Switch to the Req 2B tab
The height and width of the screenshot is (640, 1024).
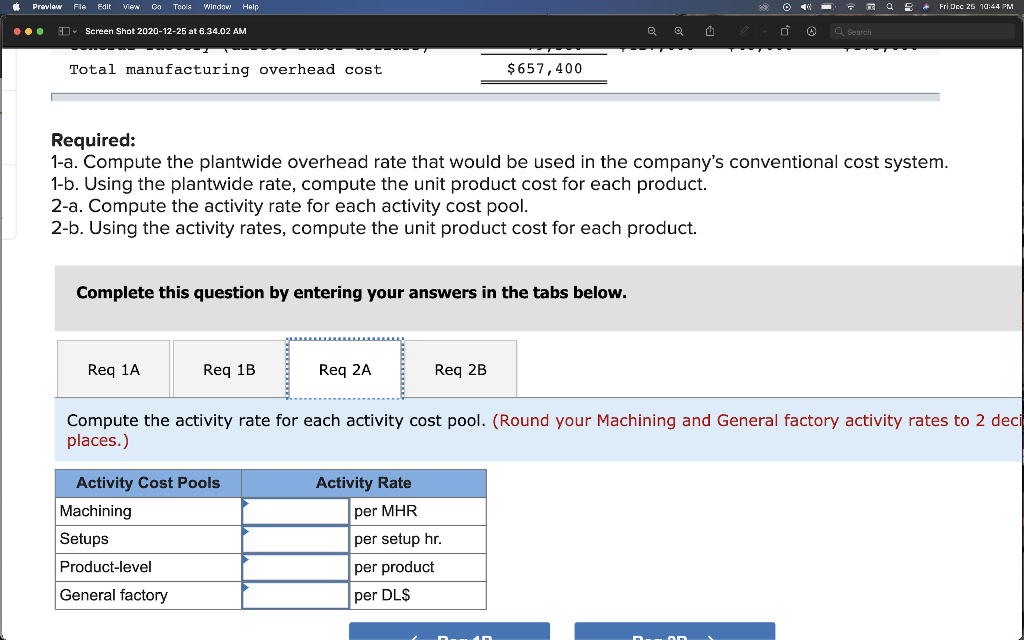460,369
